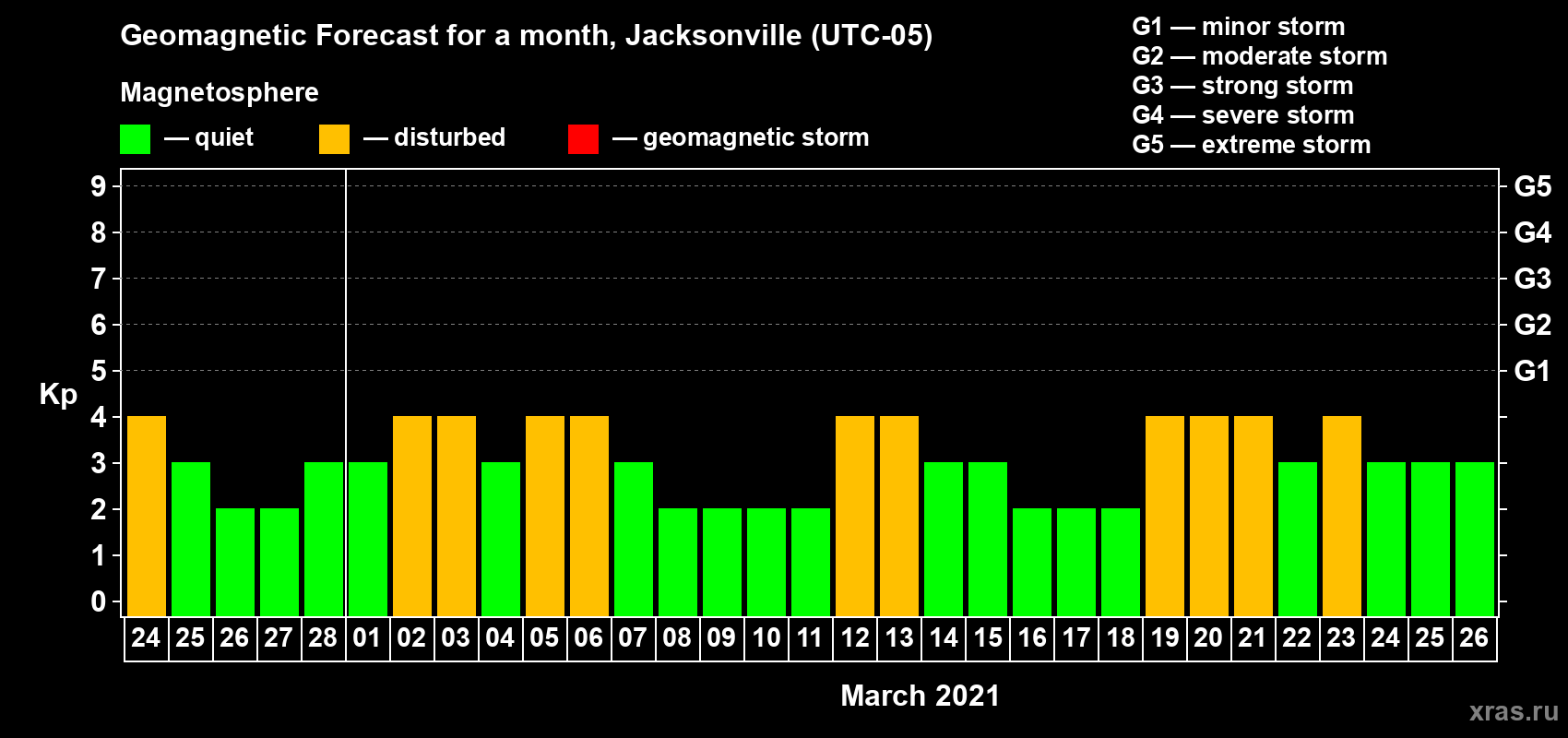Image resolution: width=1568 pixels, height=738 pixels.
Task: Click the orange bar for March 19
Action: point(1165,517)
